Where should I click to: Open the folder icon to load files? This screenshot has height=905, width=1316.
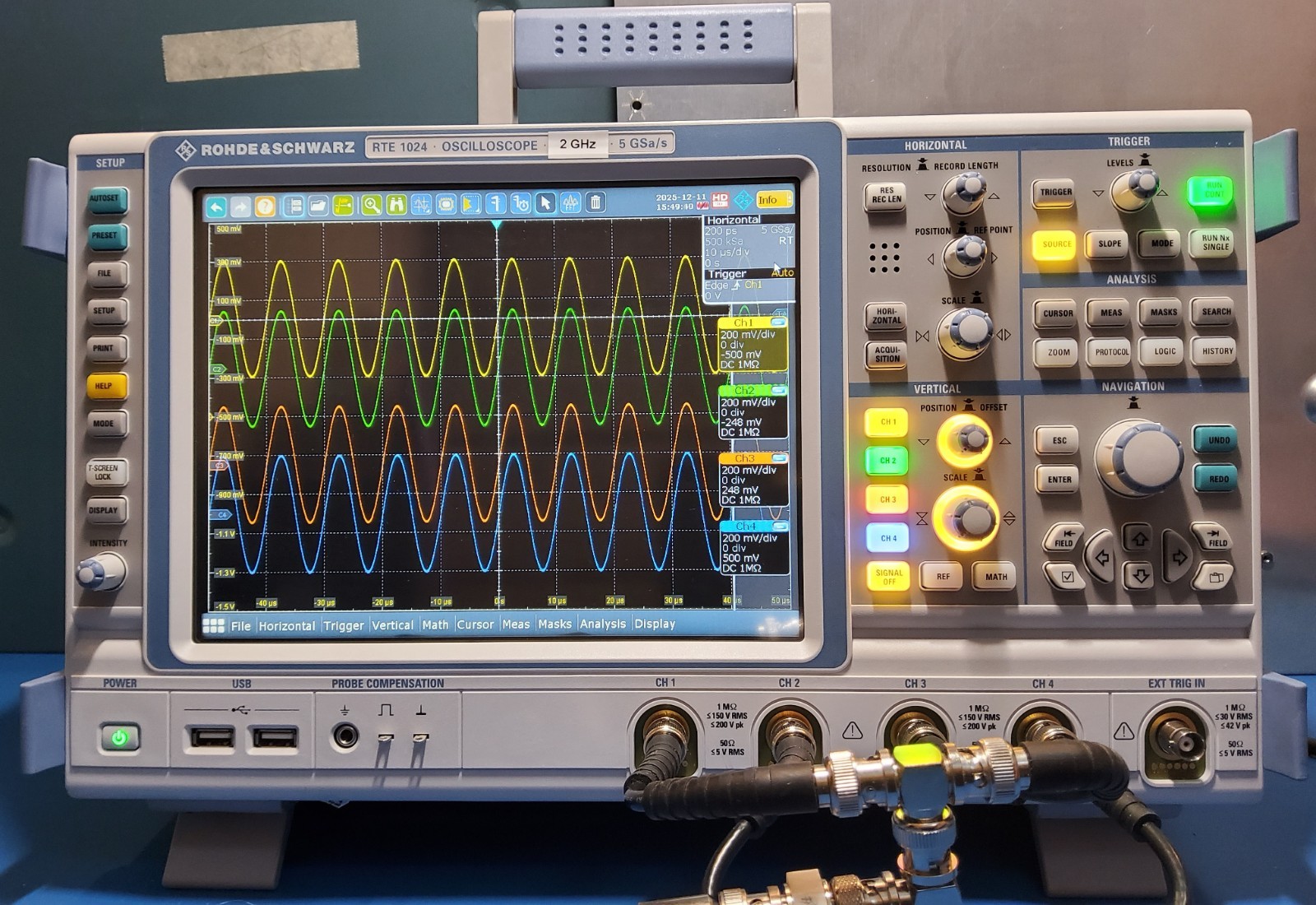point(318,205)
